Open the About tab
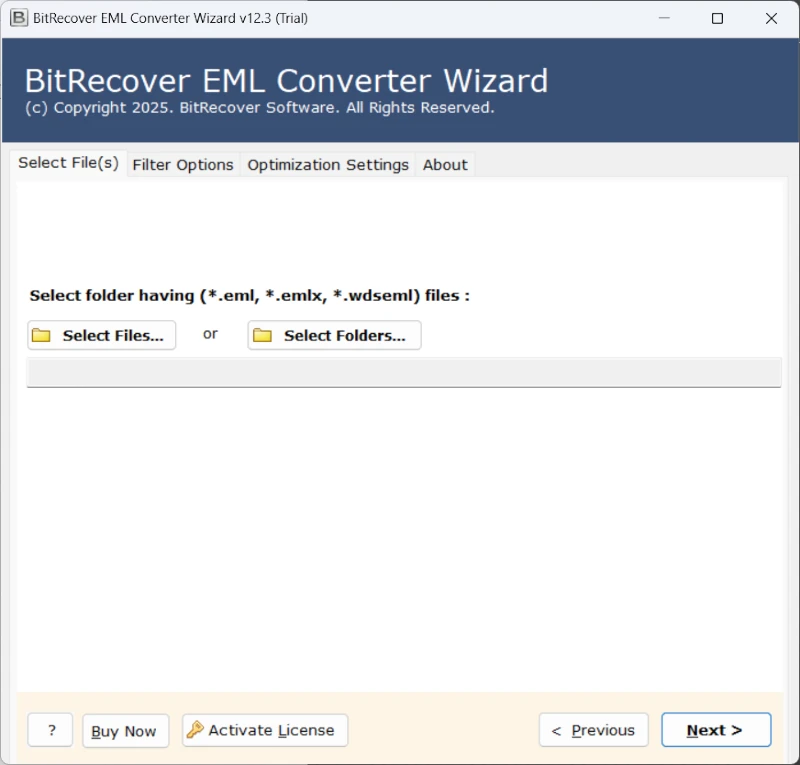This screenshot has height=765, width=800. (x=445, y=165)
